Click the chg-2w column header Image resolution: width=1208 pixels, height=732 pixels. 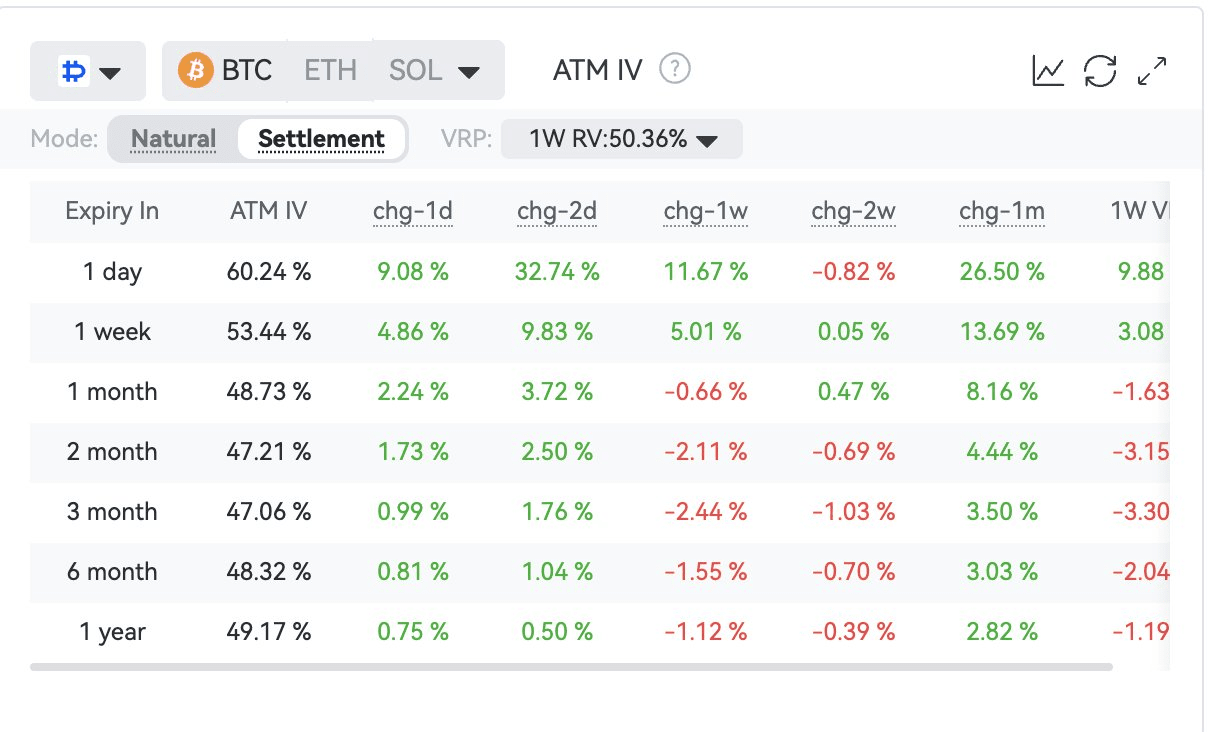(x=853, y=211)
